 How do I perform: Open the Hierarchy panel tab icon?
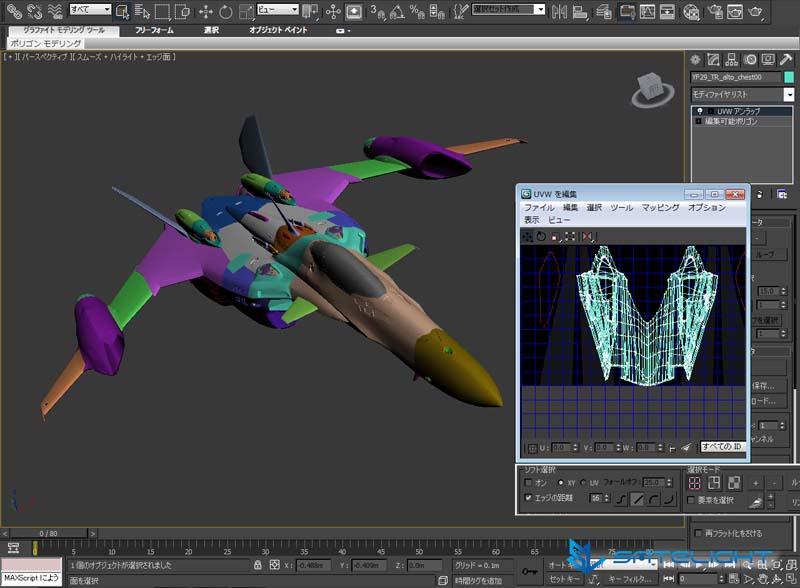732,60
